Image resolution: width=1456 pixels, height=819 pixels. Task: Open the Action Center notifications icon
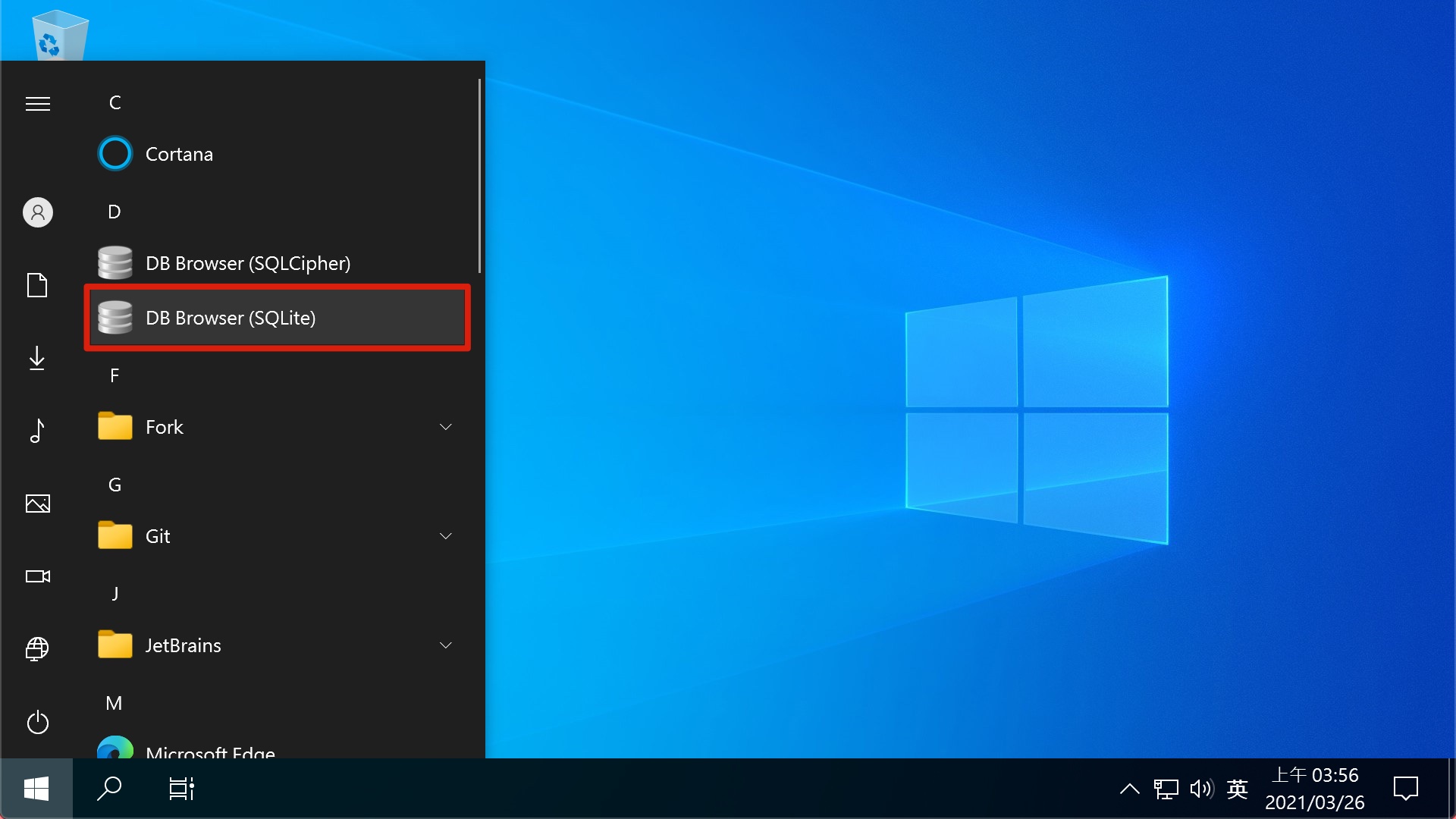point(1406,789)
